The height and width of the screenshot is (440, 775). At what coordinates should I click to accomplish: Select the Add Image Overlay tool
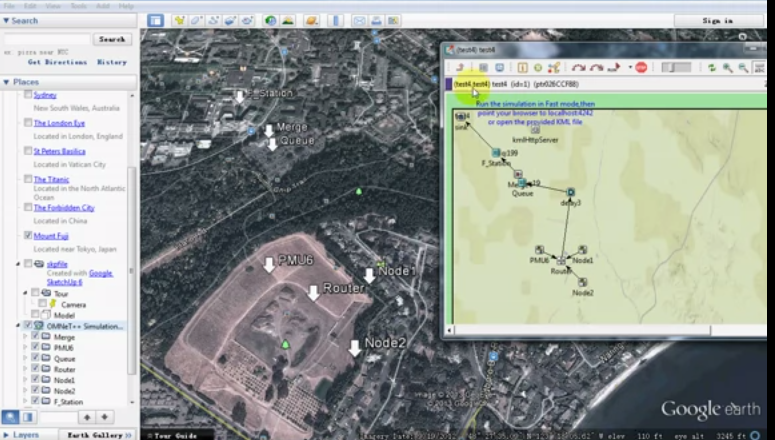(x=230, y=20)
